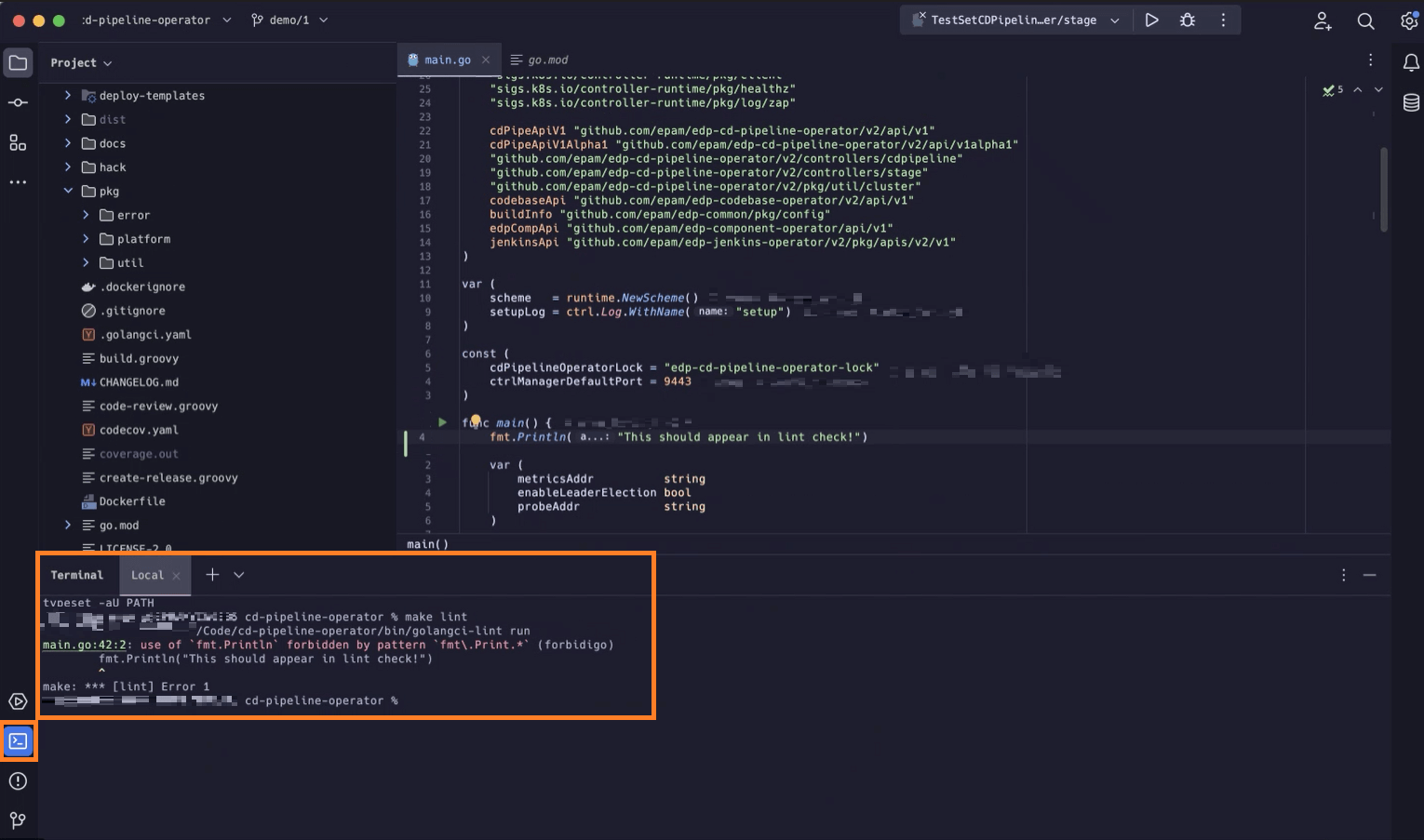Open the Structure tool window icon
Screen dimensions: 1424x840
click(18, 142)
